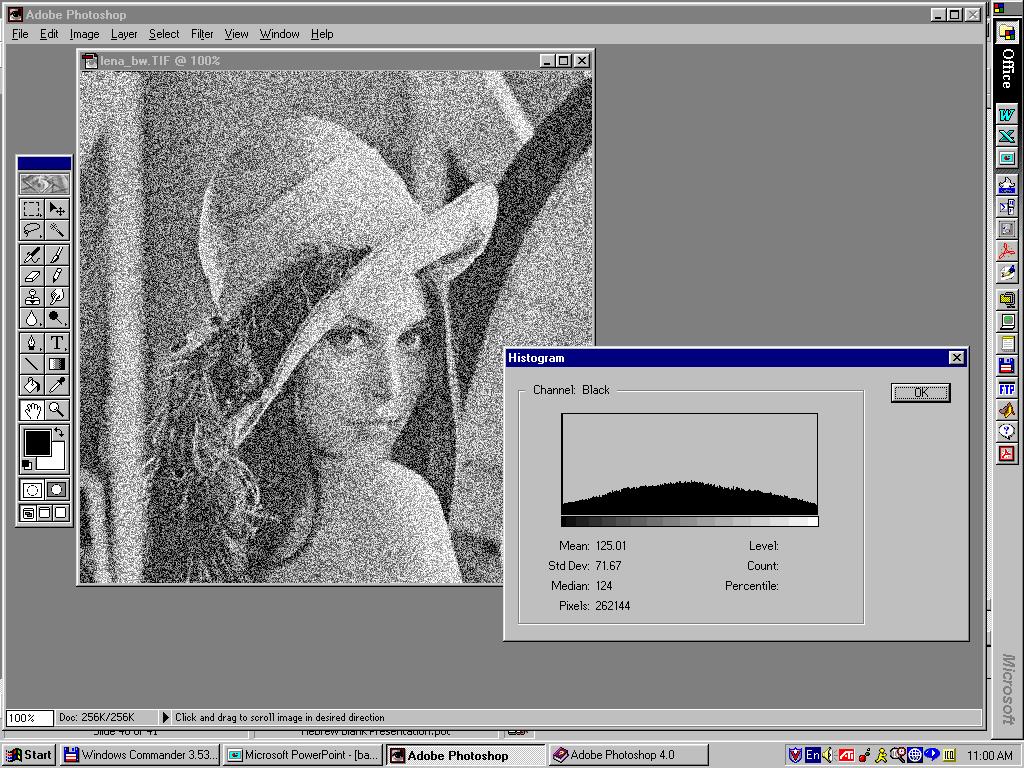This screenshot has height=768, width=1024.
Task: Click the zoom percentage field showing 100%
Action: pyautogui.click(x=29, y=718)
